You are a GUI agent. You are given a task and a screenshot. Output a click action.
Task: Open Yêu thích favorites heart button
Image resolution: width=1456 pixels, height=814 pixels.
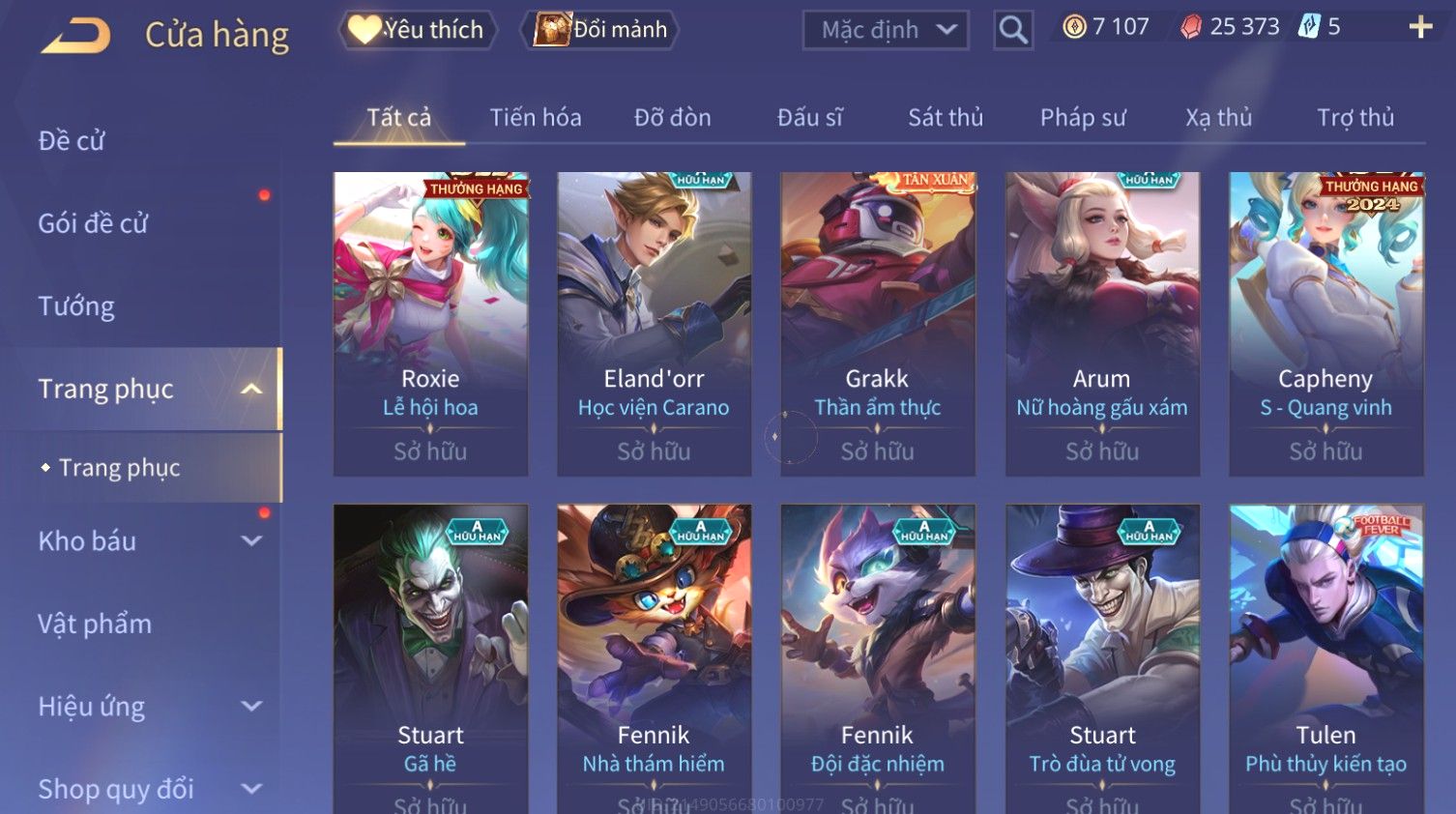point(418,30)
